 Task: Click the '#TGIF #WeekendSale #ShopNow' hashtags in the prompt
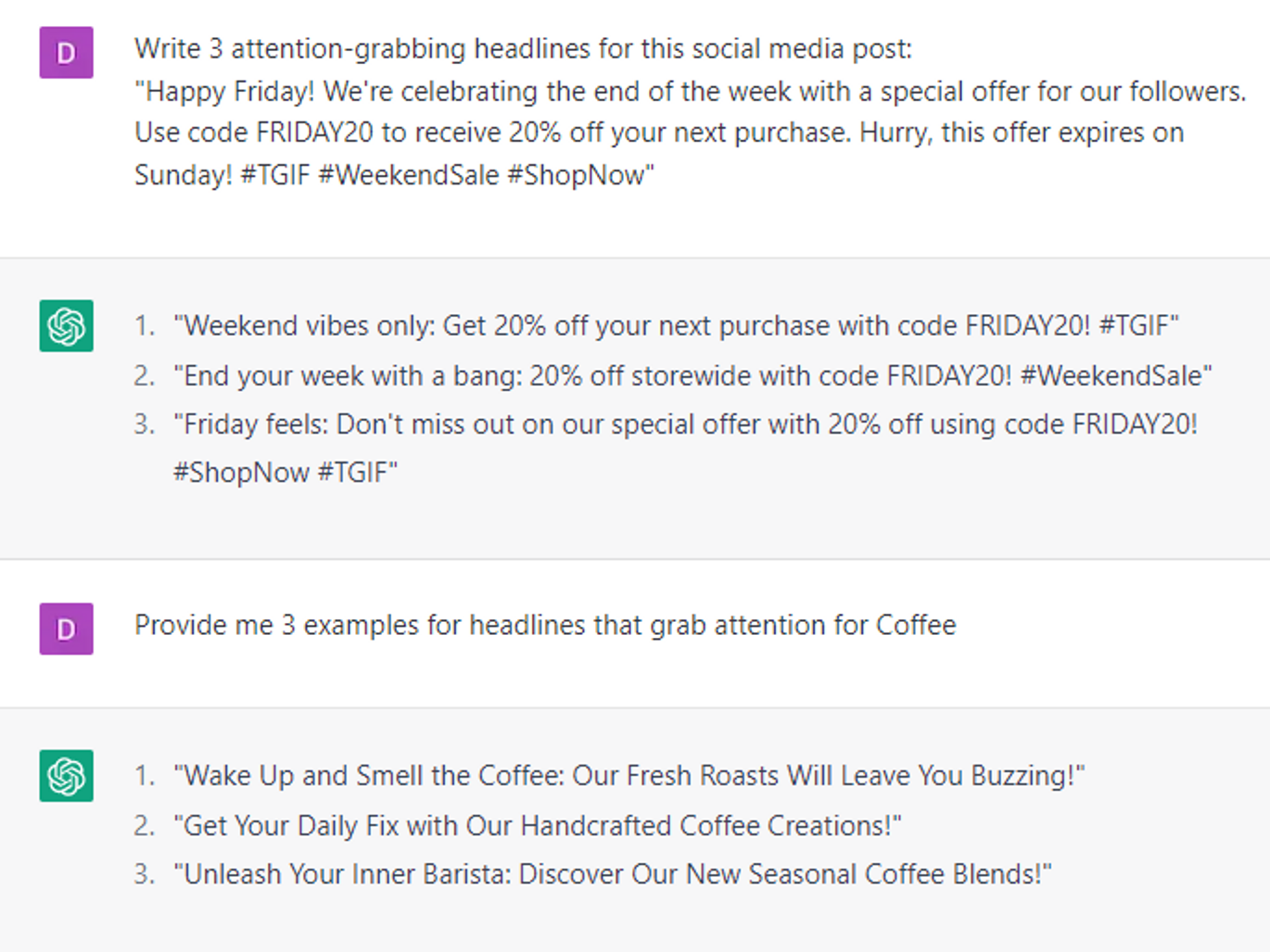click(x=448, y=174)
